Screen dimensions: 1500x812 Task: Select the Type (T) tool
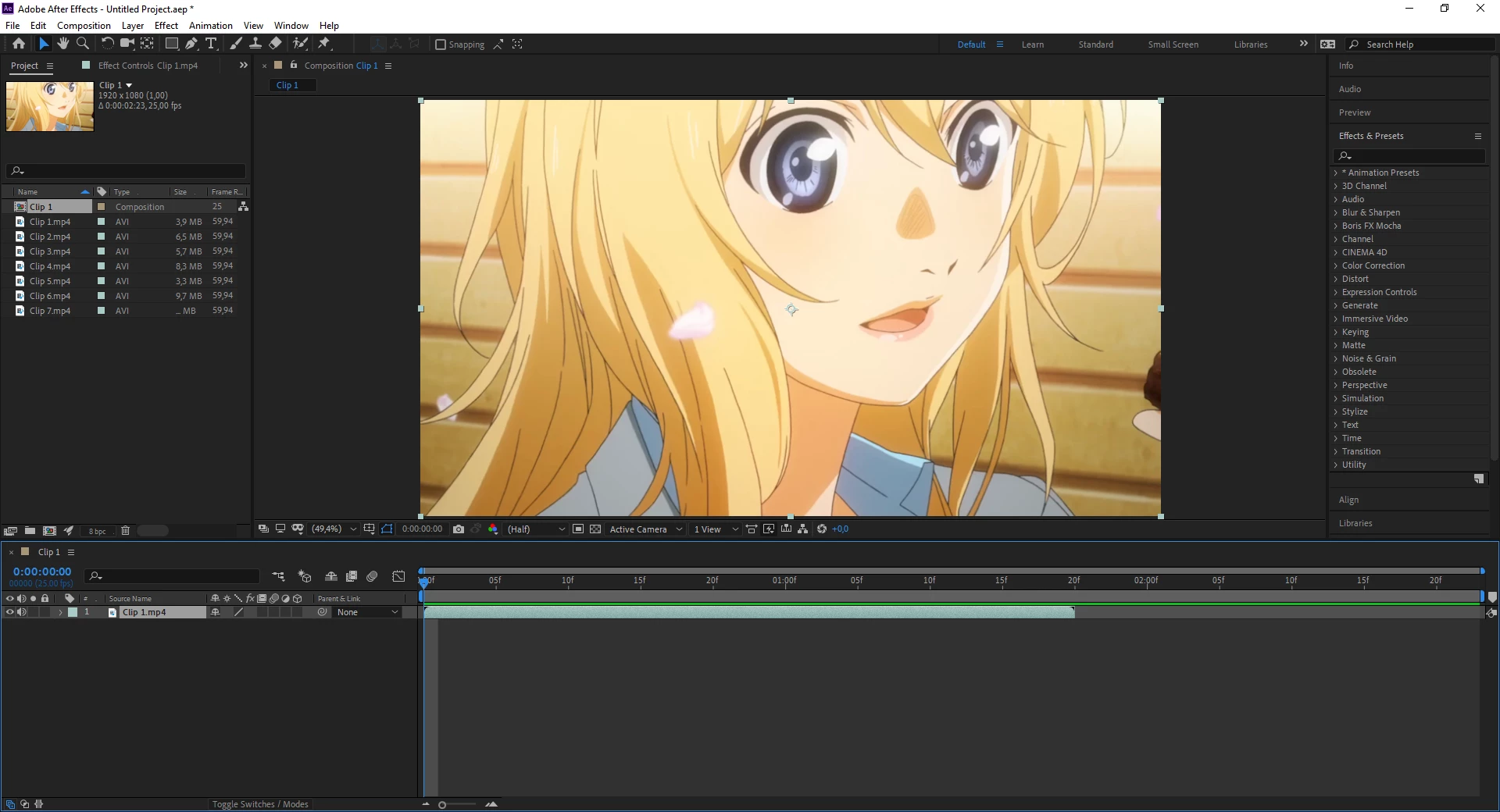coord(211,44)
